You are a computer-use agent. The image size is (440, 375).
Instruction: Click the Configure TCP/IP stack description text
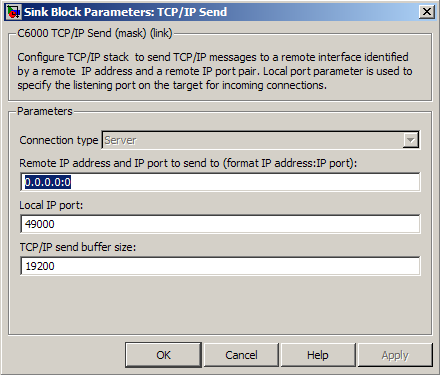tap(215, 71)
